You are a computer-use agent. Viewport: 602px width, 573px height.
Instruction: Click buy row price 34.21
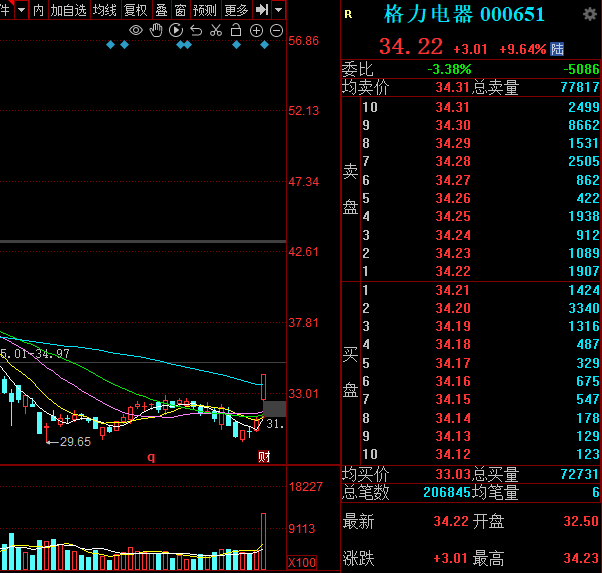[x=453, y=290]
